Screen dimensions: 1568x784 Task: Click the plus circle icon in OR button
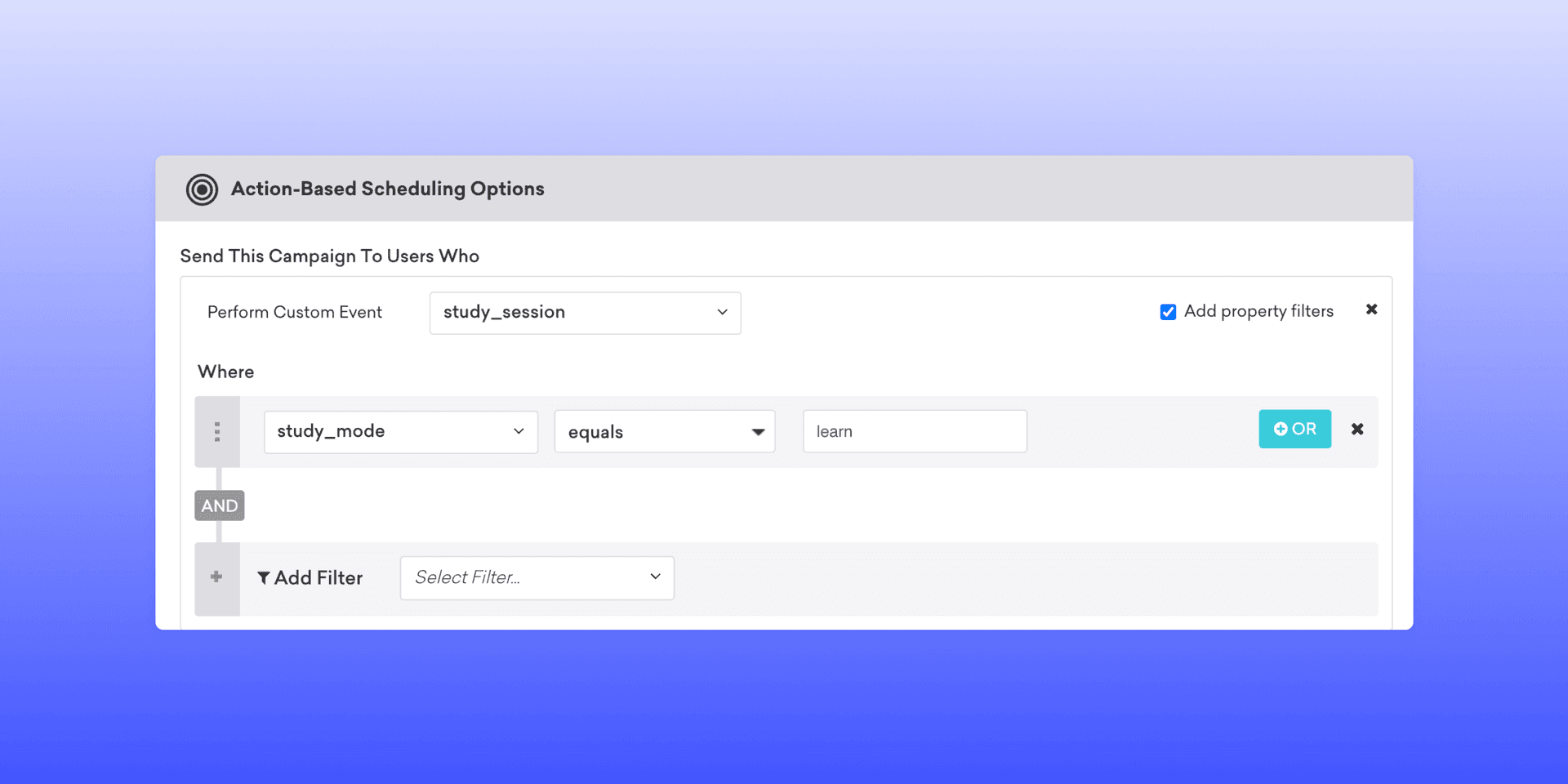coord(1280,430)
